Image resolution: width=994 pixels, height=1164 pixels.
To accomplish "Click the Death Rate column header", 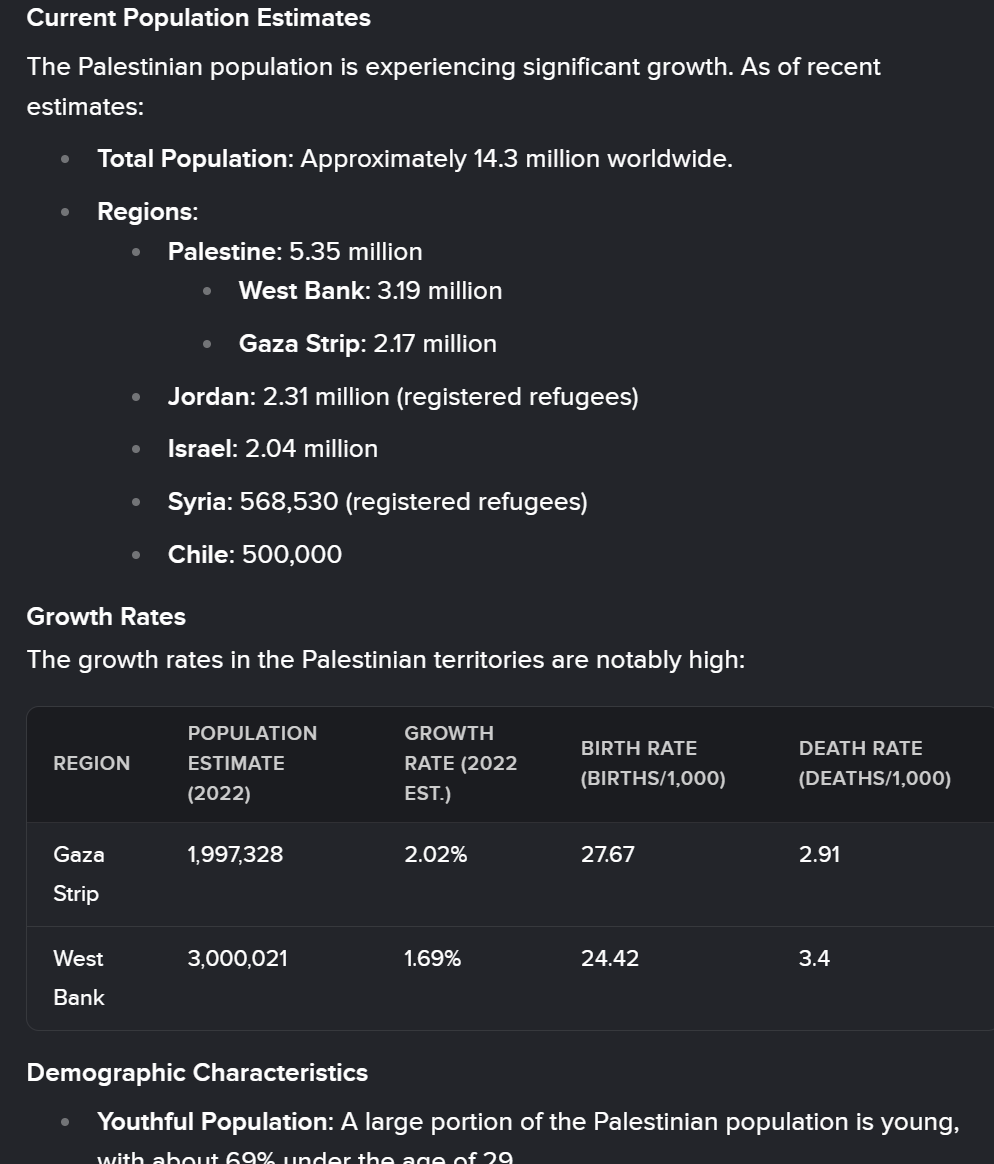I will click(874, 763).
